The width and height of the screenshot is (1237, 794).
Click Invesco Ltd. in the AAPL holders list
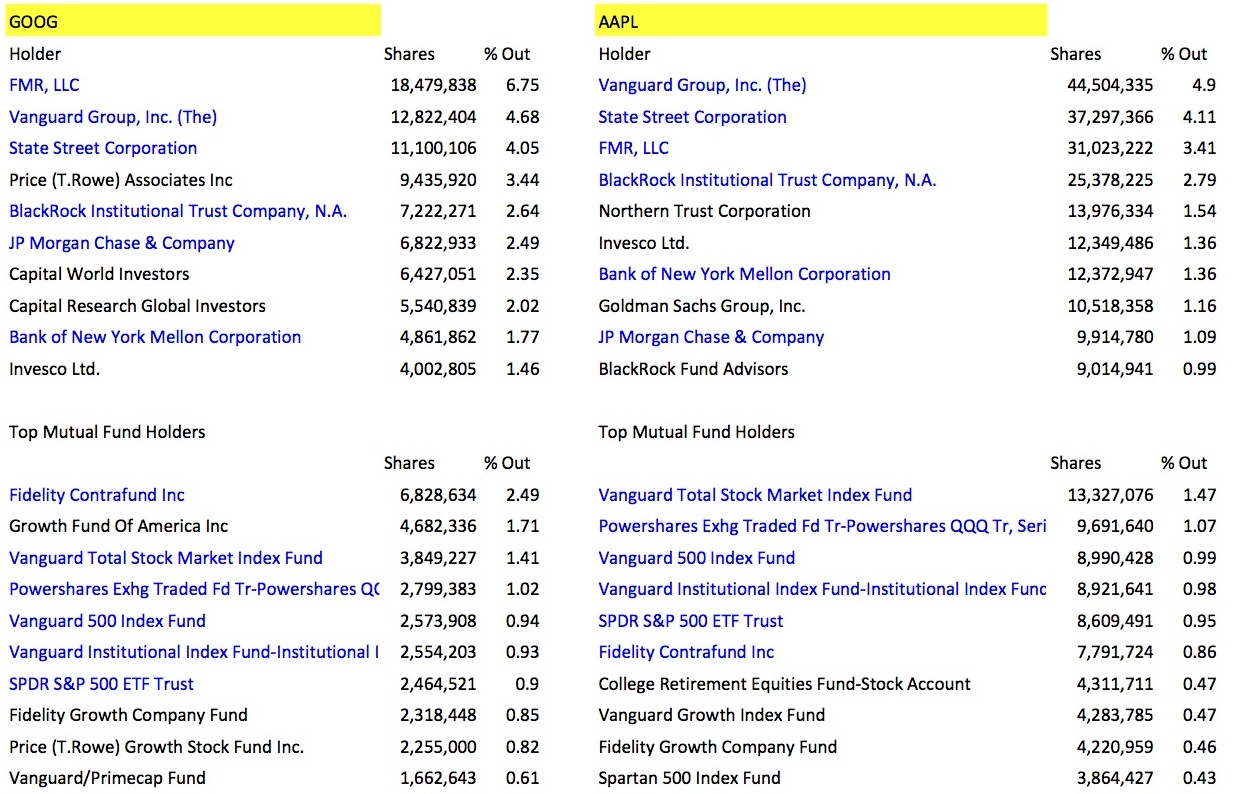[644, 243]
